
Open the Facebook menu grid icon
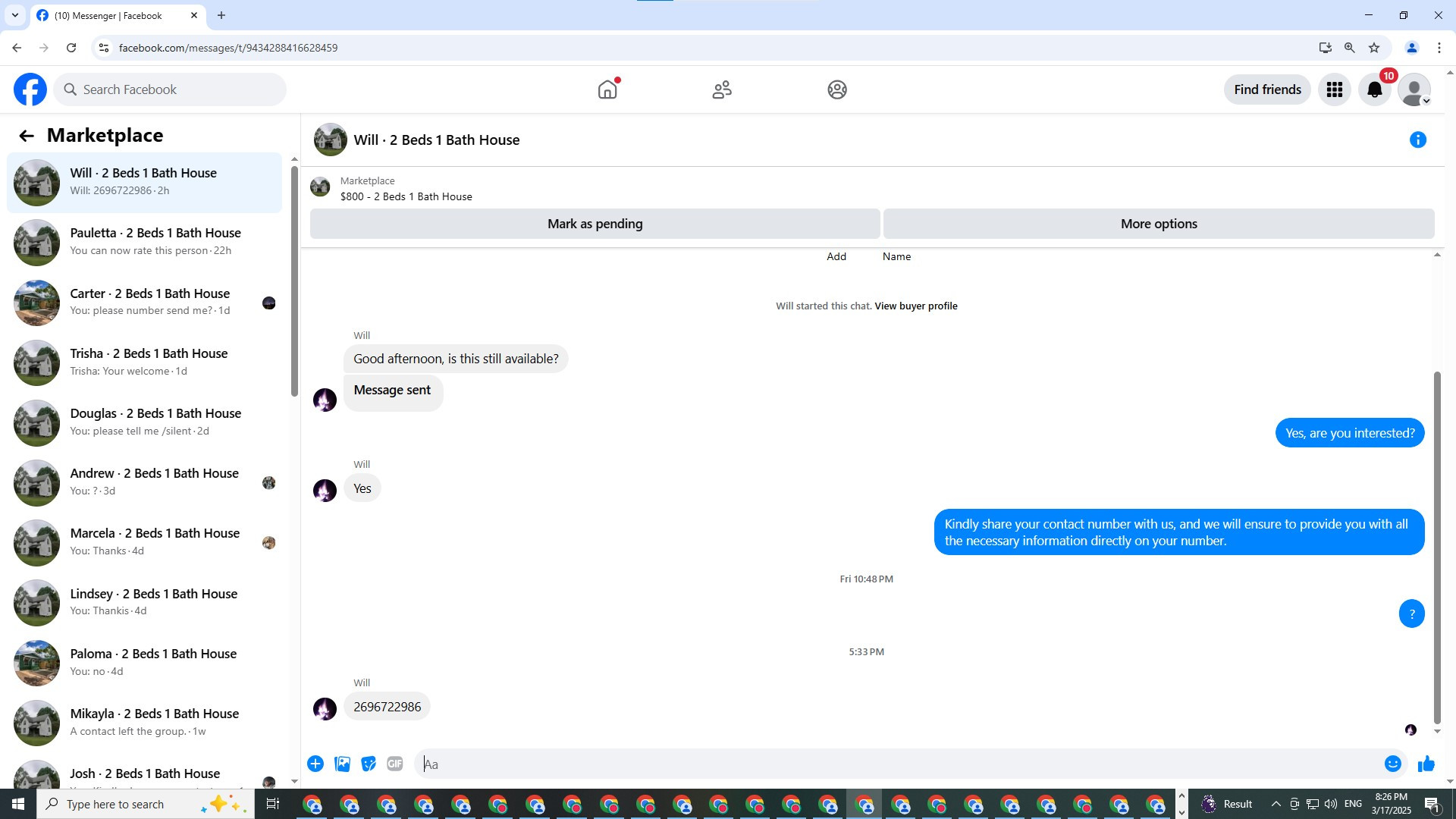click(x=1335, y=89)
